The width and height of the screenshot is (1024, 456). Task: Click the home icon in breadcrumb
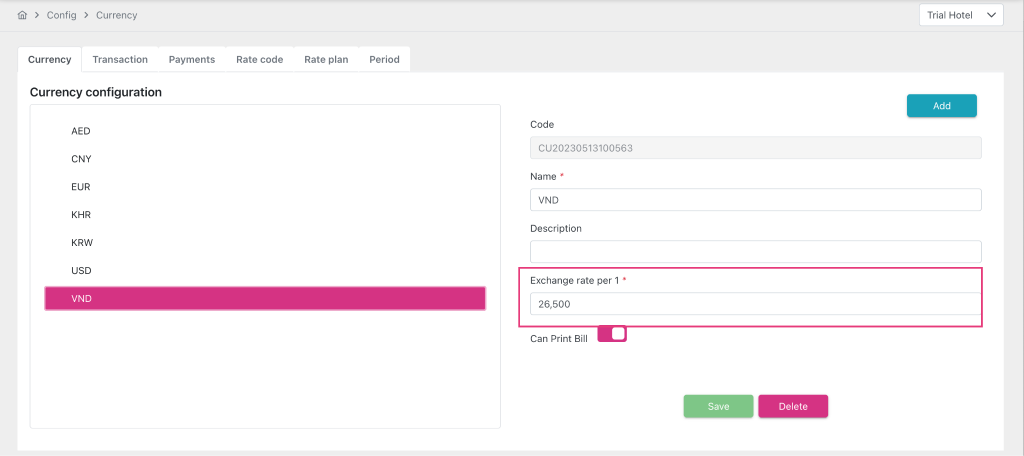tap(22, 16)
